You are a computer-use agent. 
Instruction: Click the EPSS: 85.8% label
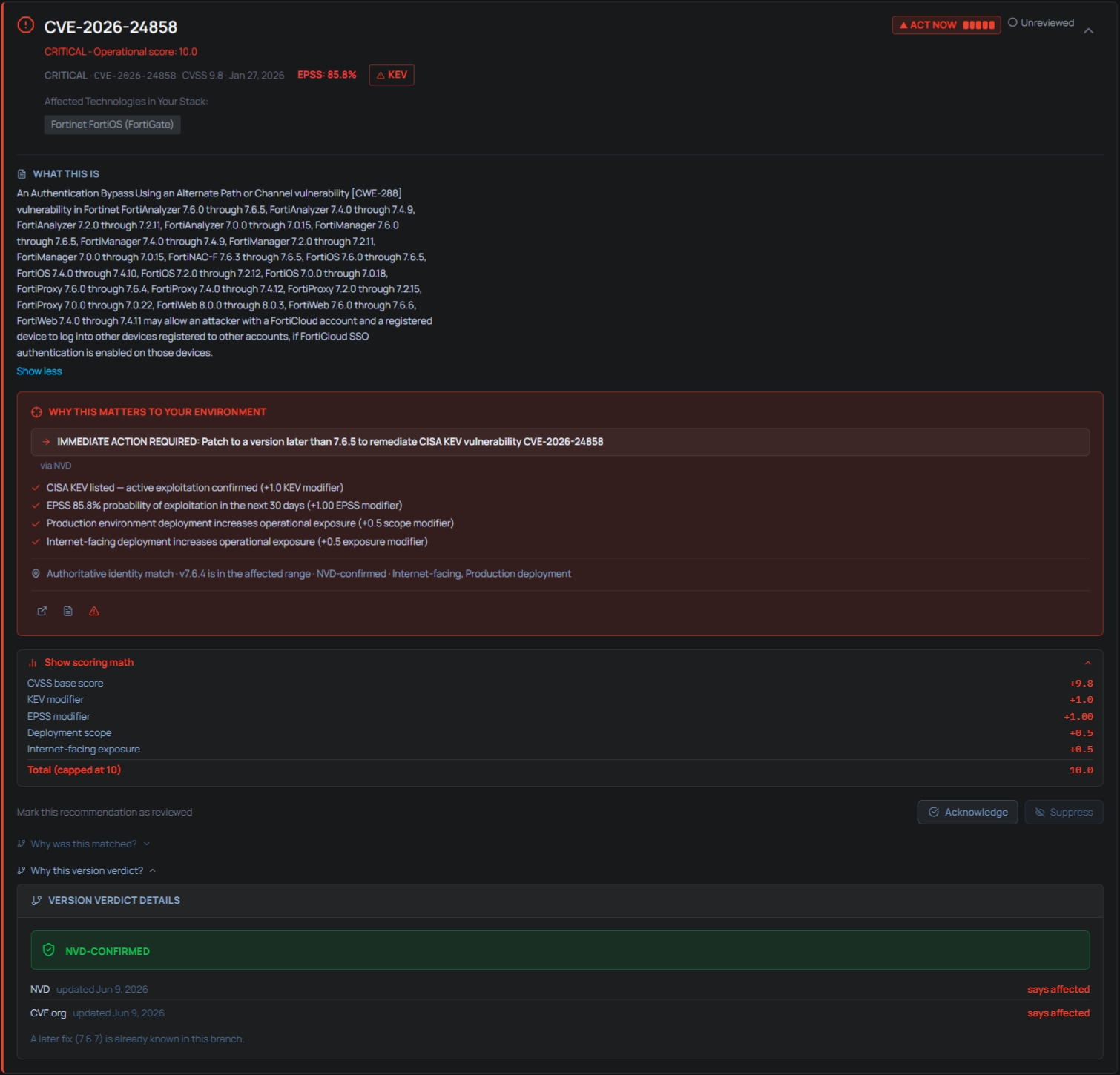click(x=327, y=75)
